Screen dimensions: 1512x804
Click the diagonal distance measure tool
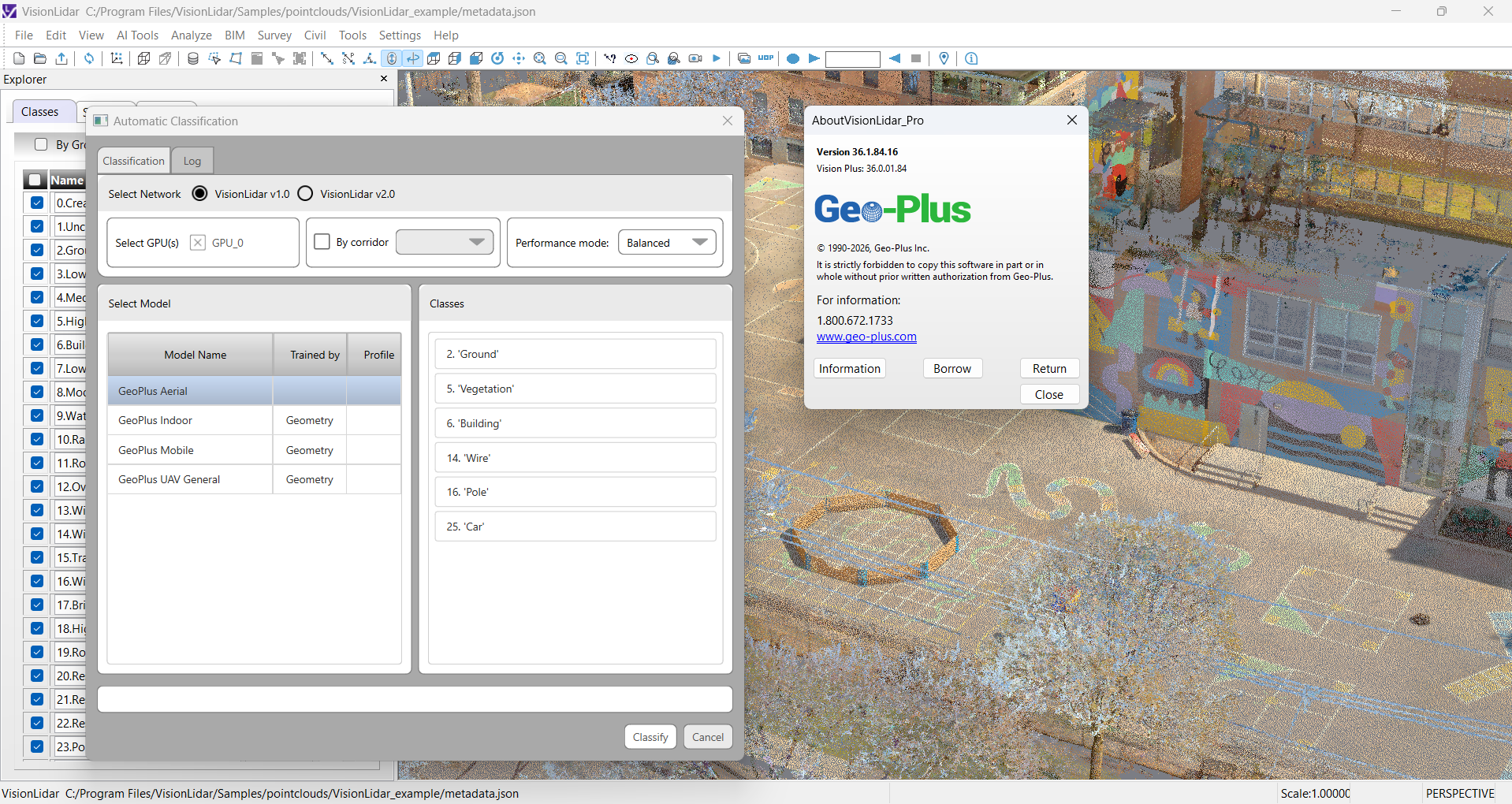tap(327, 58)
